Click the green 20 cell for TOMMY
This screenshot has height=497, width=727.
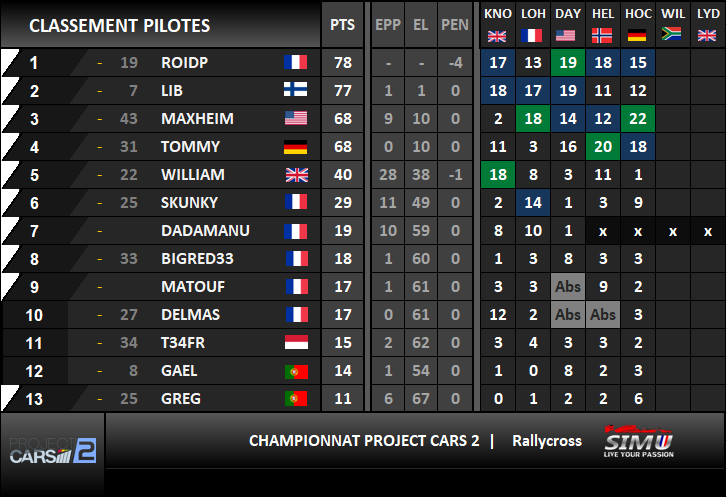coord(603,147)
